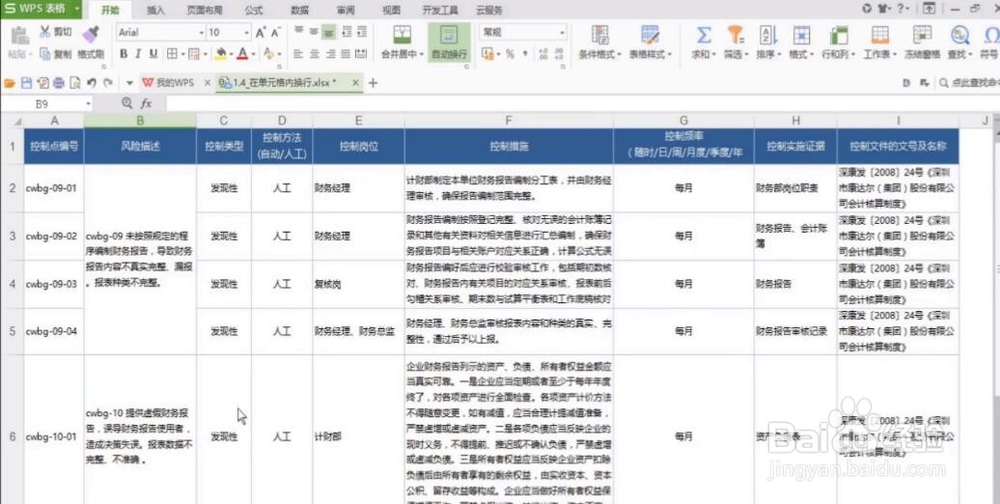Apply percent style (%) format
Viewport: 1000px width, 504px height.
[x=510, y=55]
